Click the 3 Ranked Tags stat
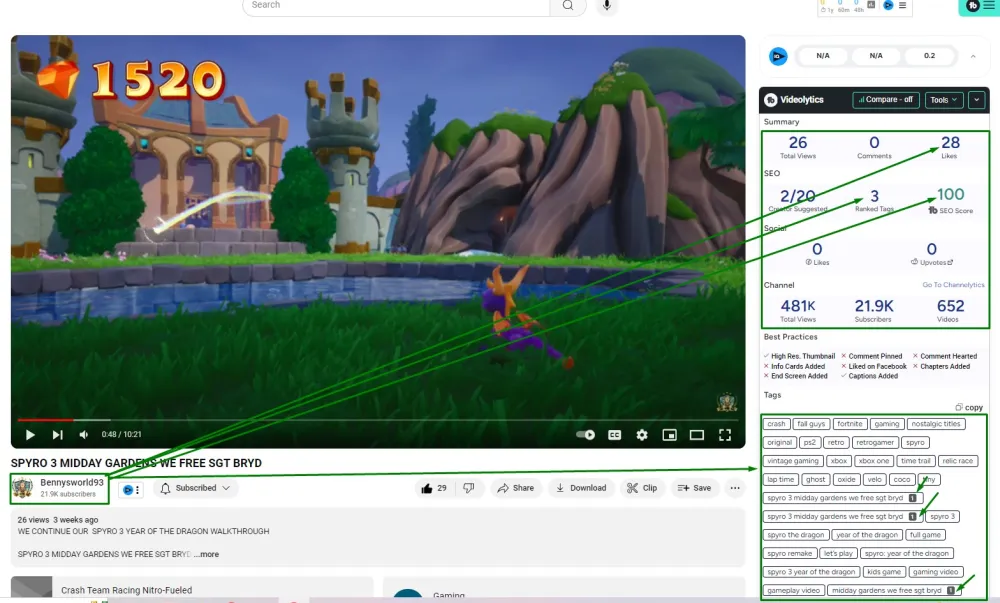Image resolution: width=1000 pixels, height=603 pixels. (874, 200)
